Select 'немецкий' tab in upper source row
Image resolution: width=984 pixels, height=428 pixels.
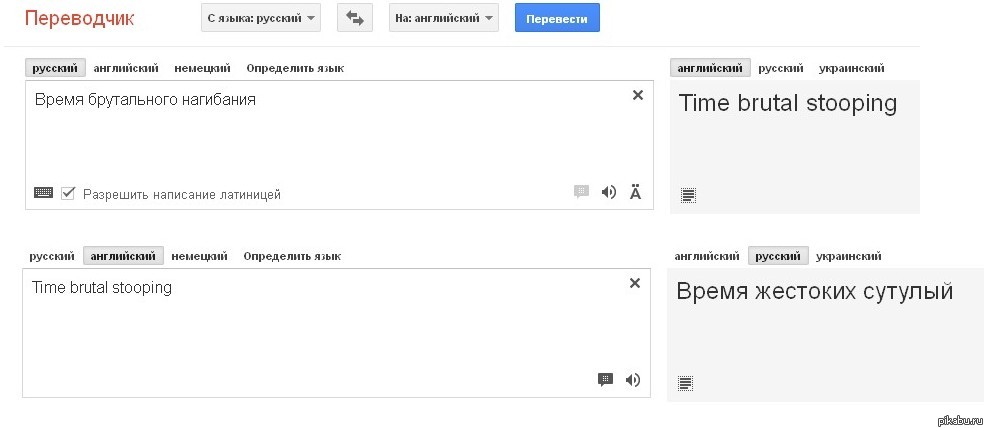point(202,68)
